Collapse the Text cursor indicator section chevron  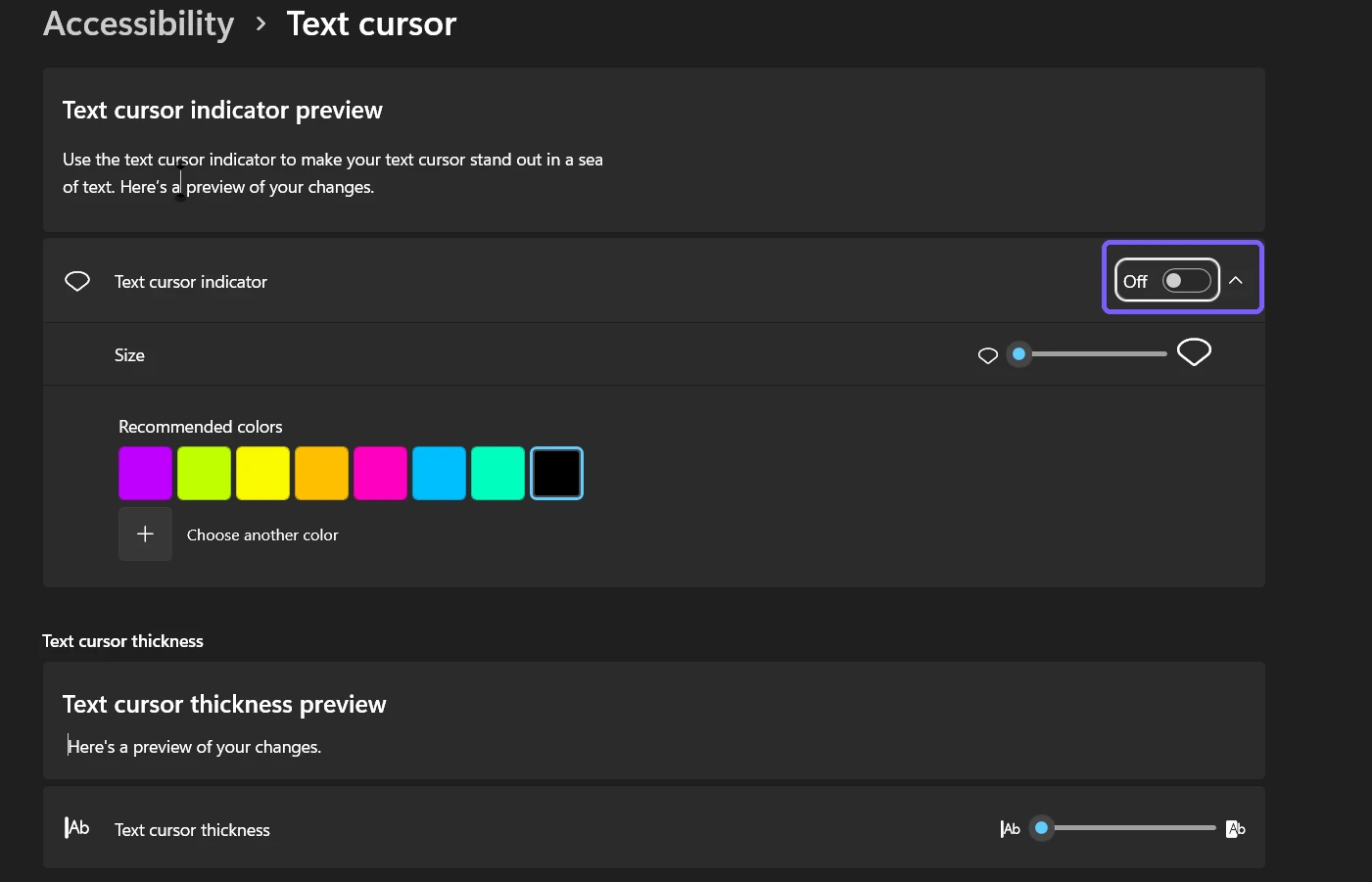[1236, 280]
